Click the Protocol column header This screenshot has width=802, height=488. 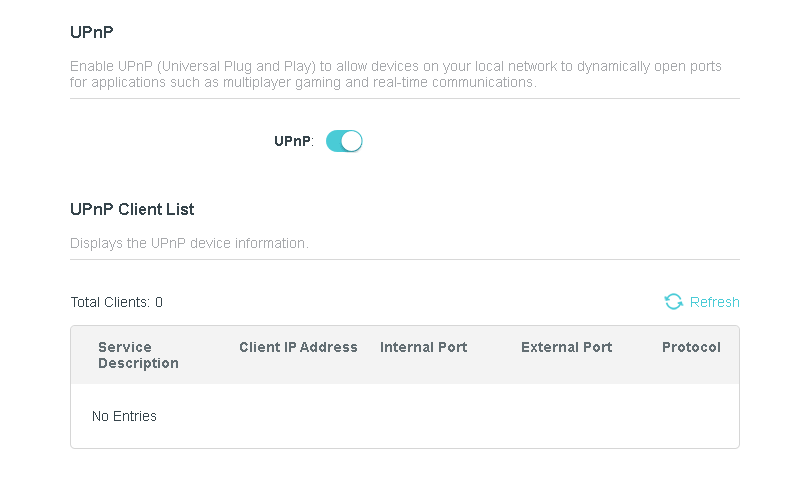click(691, 347)
